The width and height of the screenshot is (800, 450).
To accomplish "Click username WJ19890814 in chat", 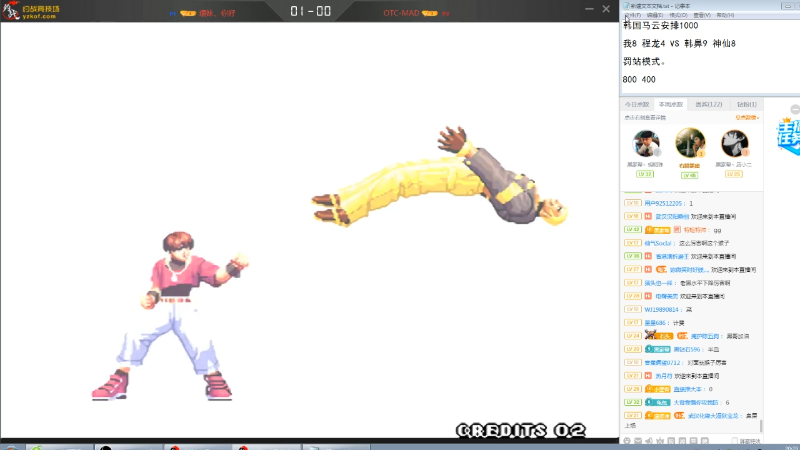I will 662,309.
